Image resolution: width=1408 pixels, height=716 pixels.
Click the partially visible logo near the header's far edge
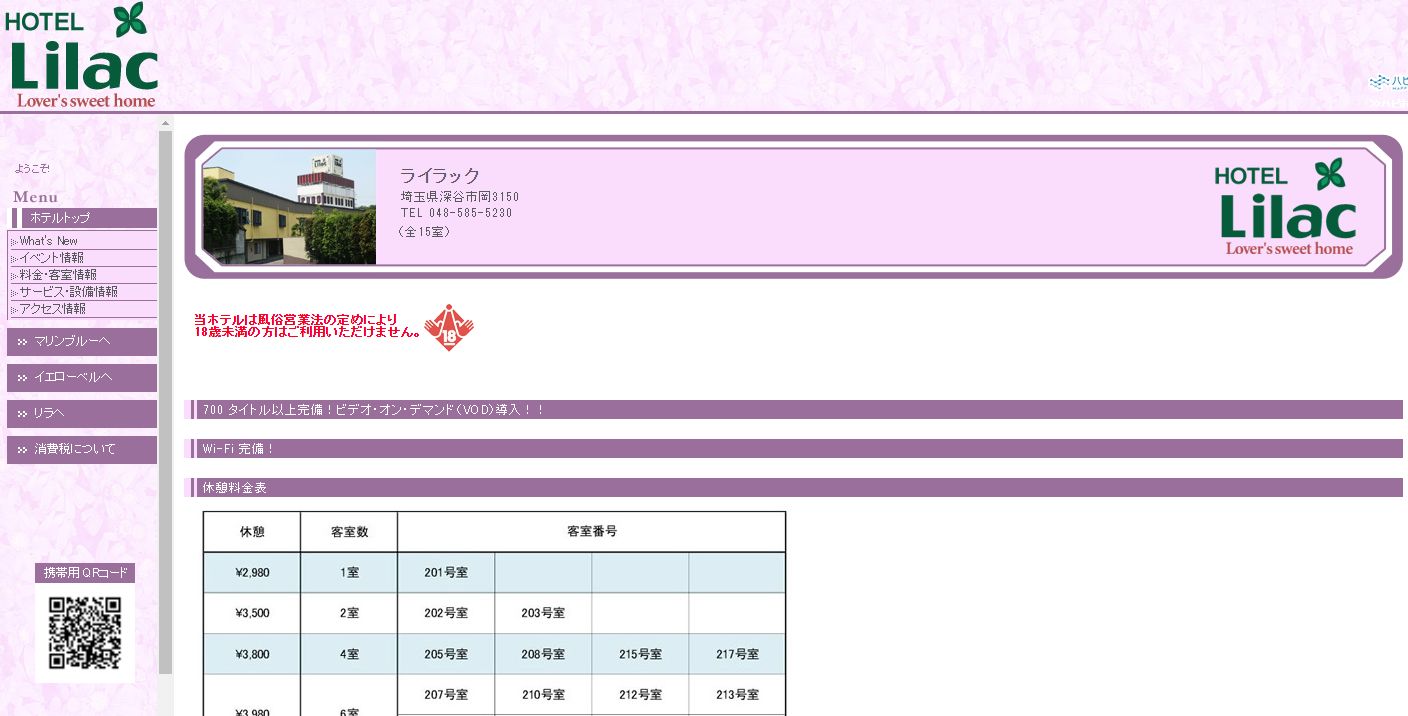(x=1388, y=85)
